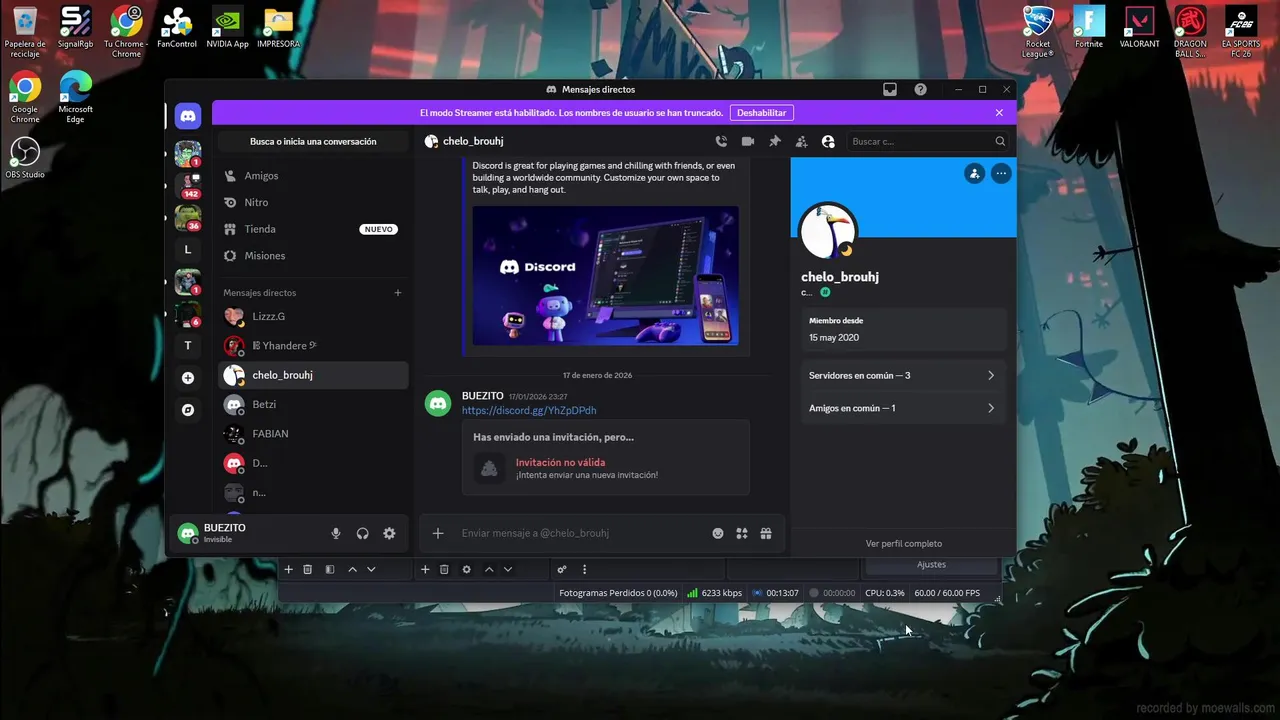Open Discord home direct messages icon

click(x=188, y=116)
